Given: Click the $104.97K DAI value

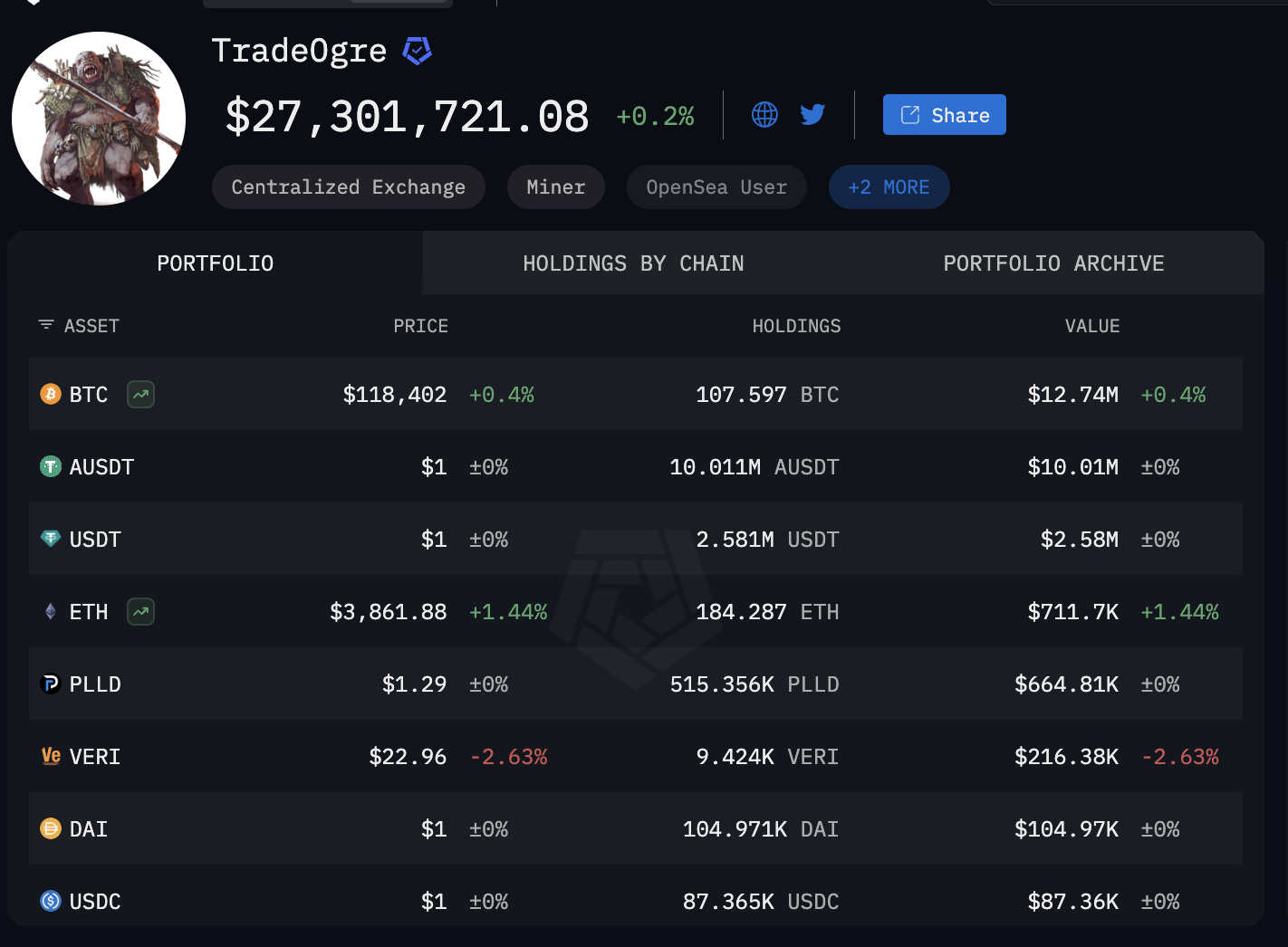Looking at the screenshot, I should 1067,829.
